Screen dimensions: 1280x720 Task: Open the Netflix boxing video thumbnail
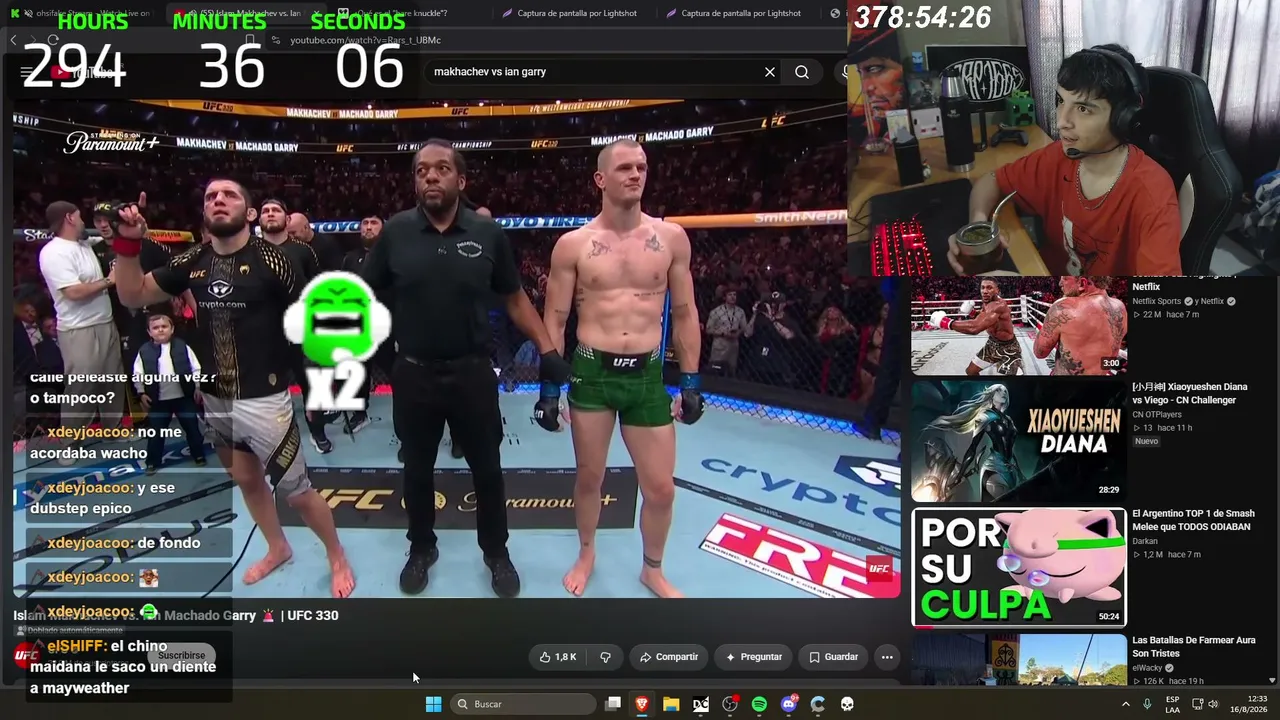point(1019,325)
